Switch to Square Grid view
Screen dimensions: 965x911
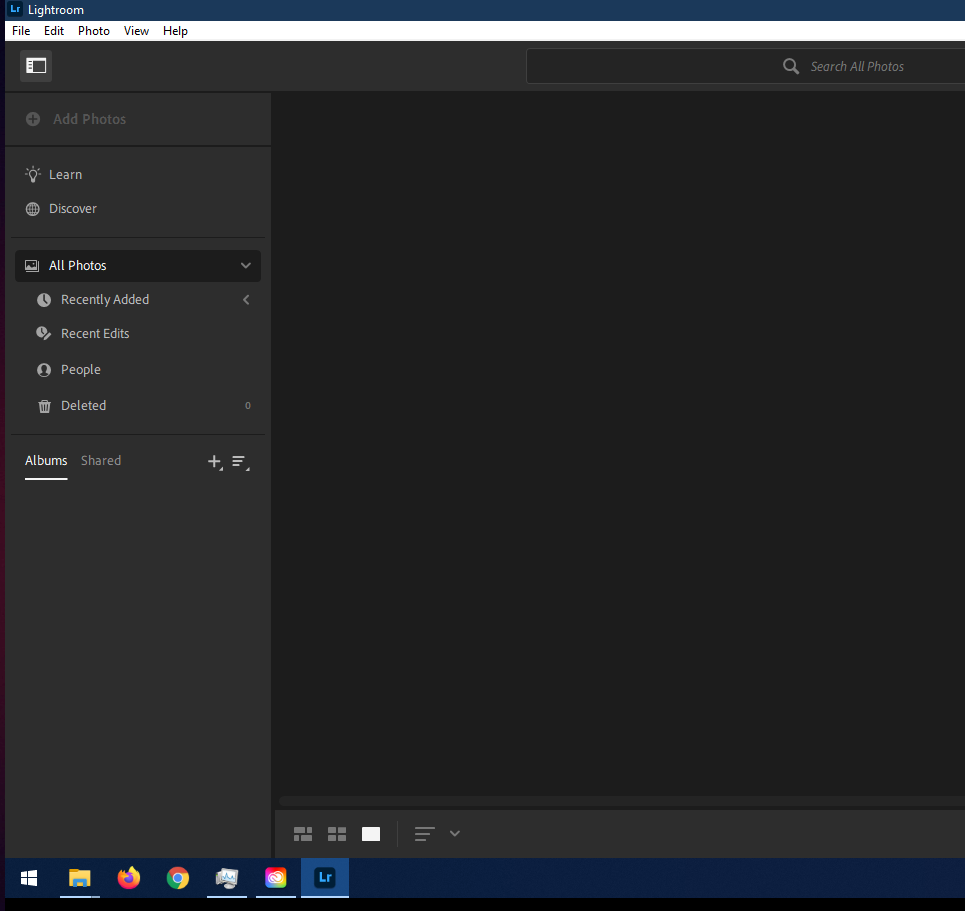coord(337,834)
